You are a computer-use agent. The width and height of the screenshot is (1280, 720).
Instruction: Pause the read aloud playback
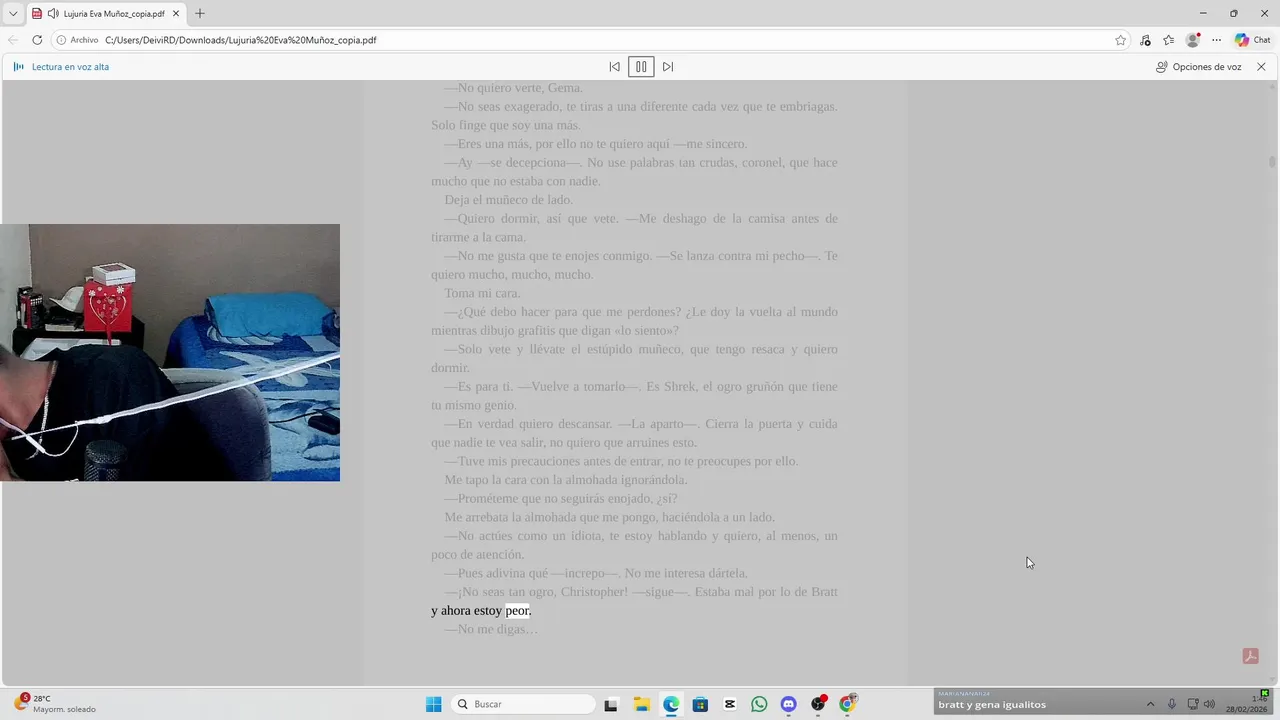point(641,67)
